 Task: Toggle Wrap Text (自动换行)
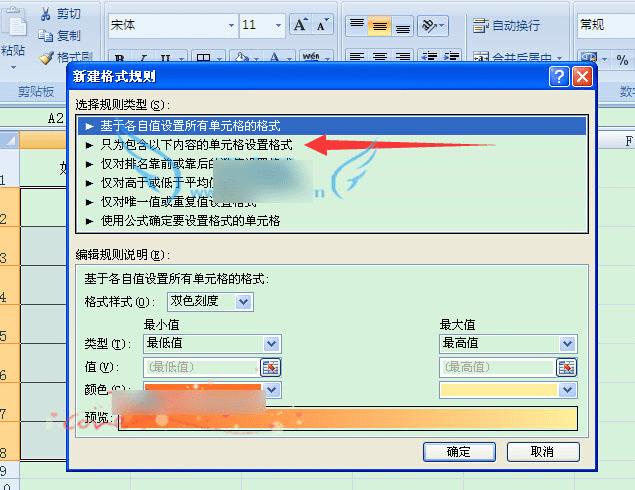click(x=506, y=26)
